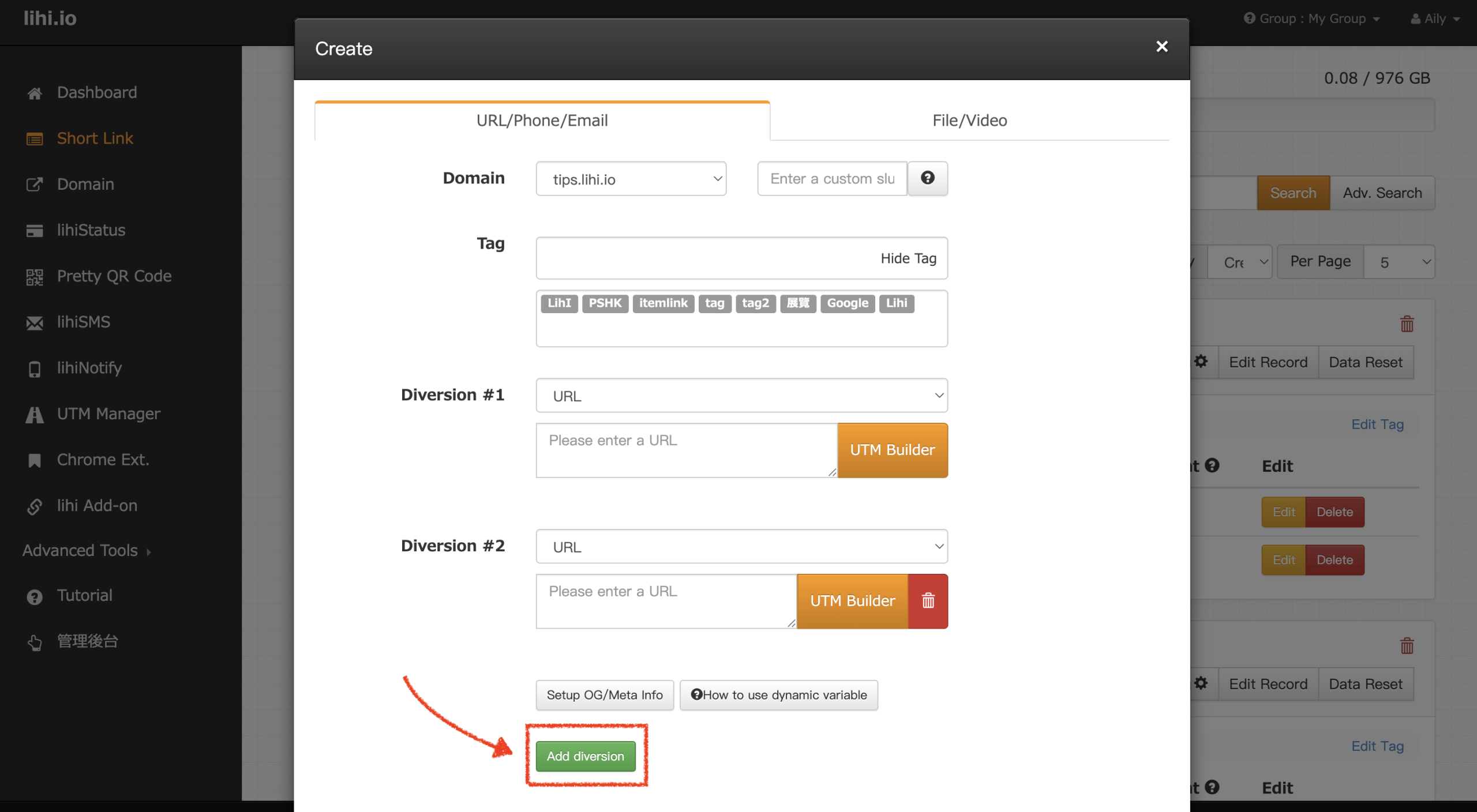The image size is (1477, 812).
Task: Switch to the File/Video tab
Action: coord(969,121)
